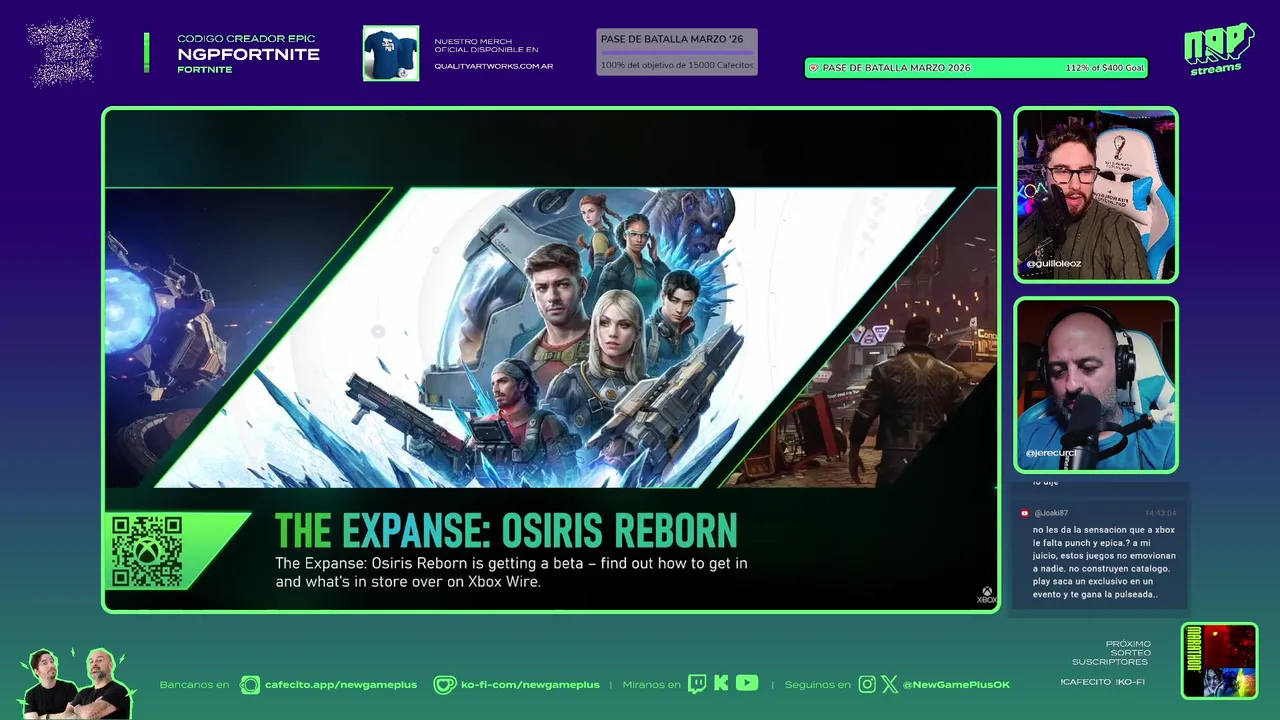Click the green Pase de Batalla Marzo 2026 goal bar
Image resolution: width=1280 pixels, height=720 pixels.
click(976, 68)
